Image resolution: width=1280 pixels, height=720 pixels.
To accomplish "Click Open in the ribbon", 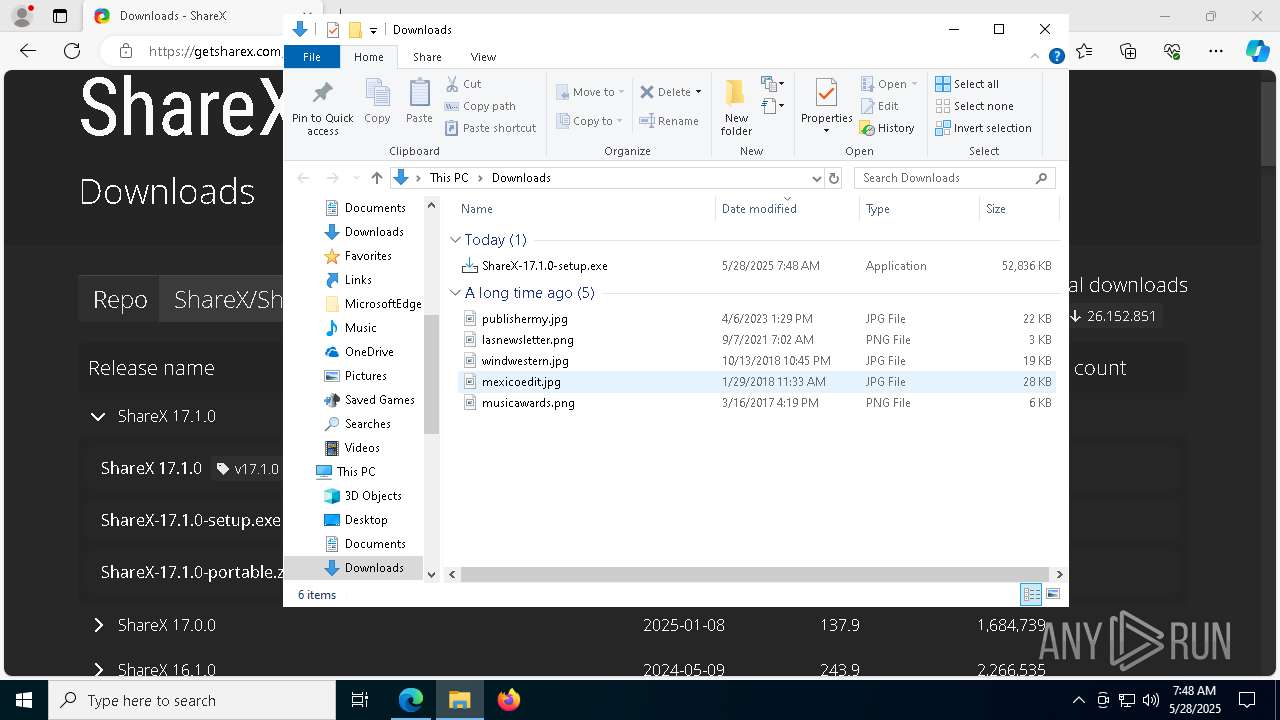I will tap(883, 84).
